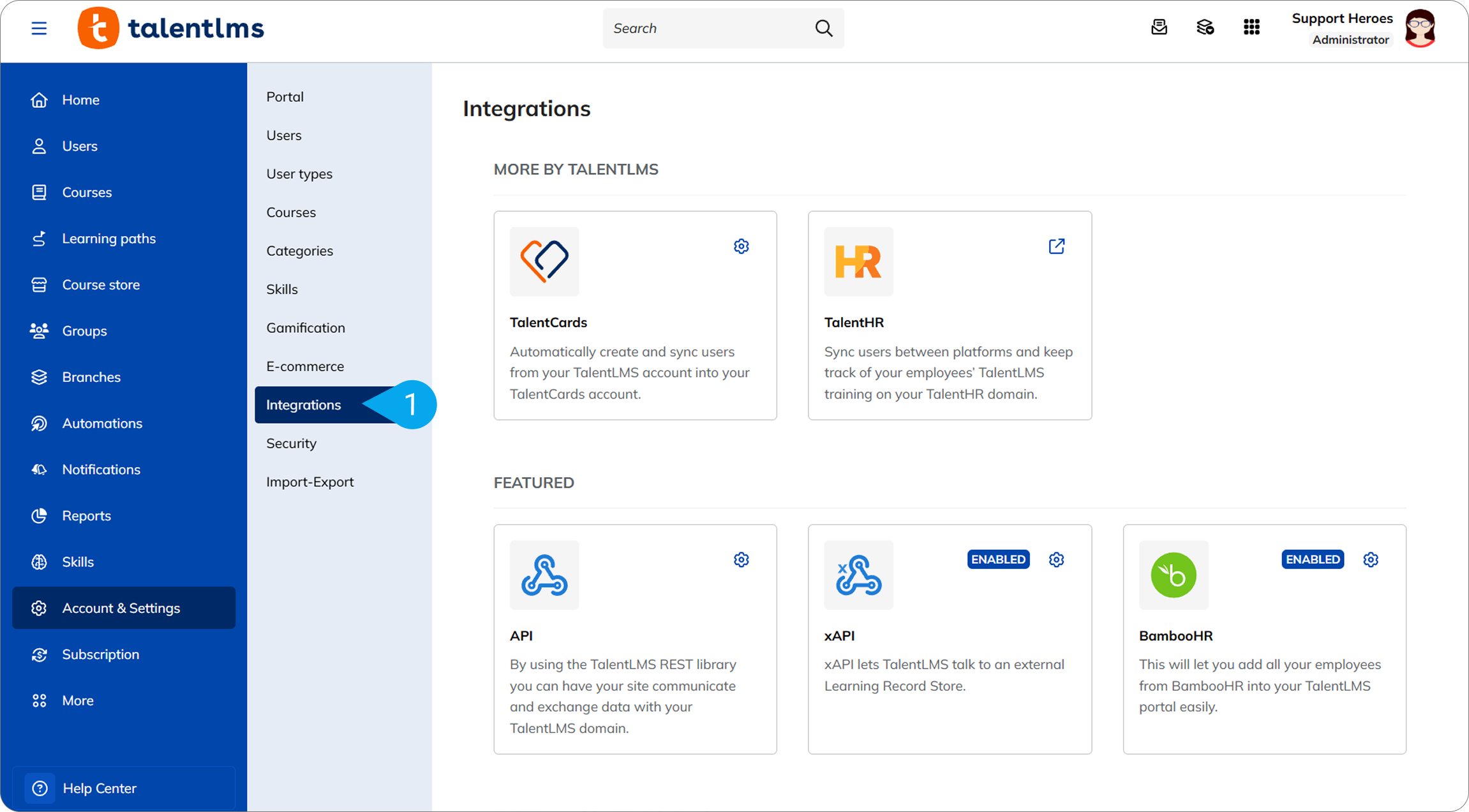This screenshot has height=812, width=1469.
Task: Click the Support Heroes avatar
Action: pyautogui.click(x=1421, y=28)
